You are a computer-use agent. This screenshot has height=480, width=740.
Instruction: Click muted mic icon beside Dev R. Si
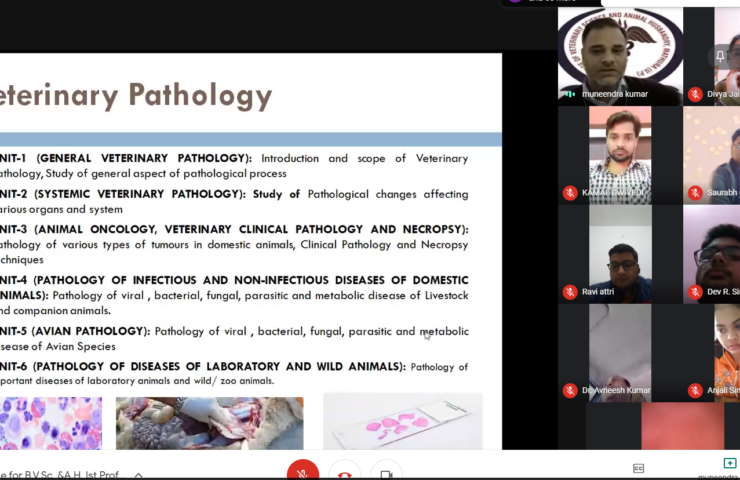pos(695,292)
